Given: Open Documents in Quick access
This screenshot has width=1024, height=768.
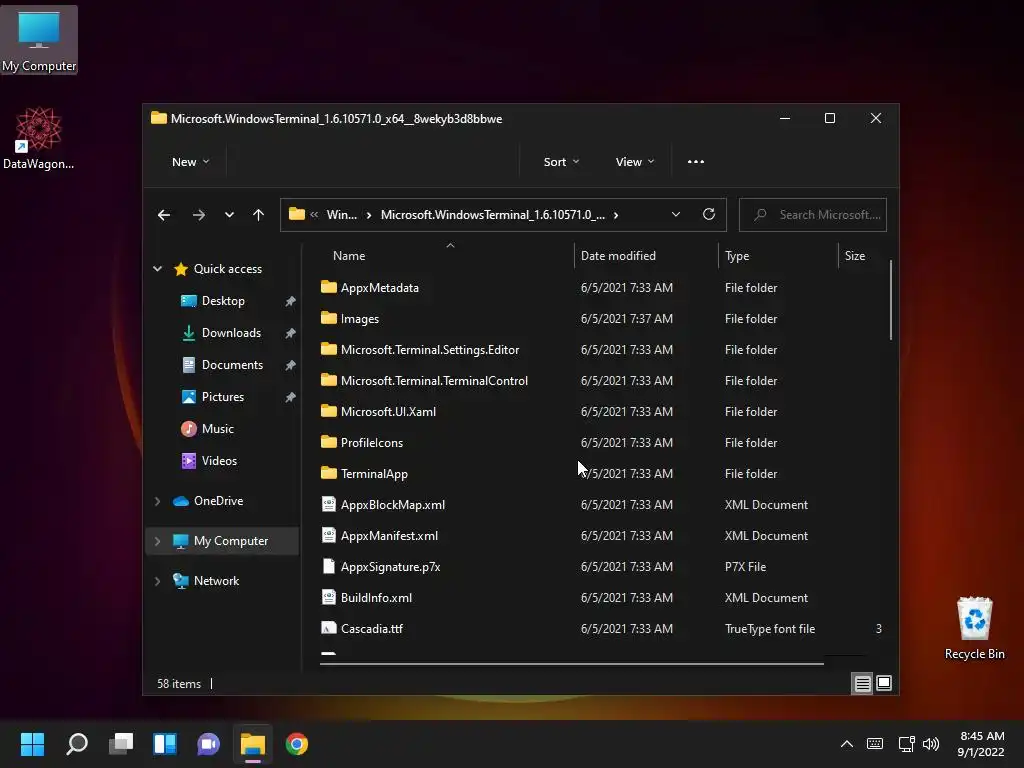Looking at the screenshot, I should 232,364.
